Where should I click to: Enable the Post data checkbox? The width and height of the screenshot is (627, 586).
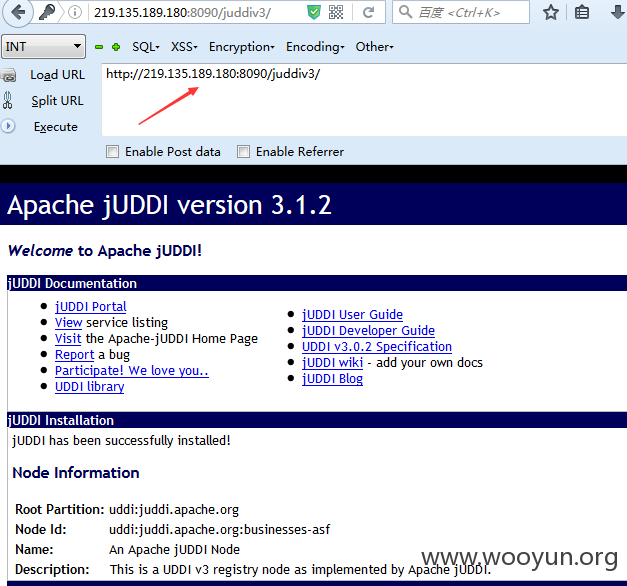point(112,152)
